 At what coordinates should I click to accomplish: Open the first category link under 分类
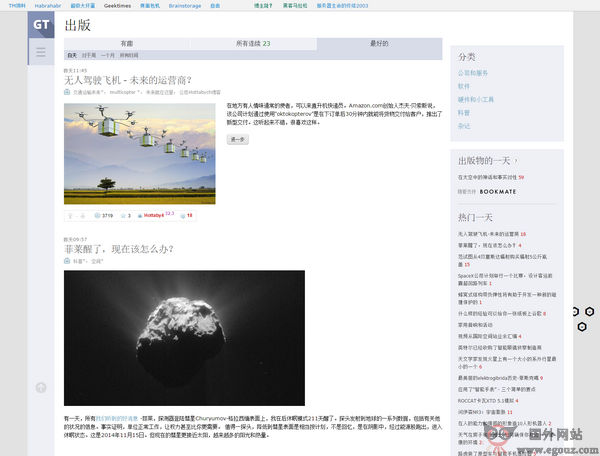473,73
